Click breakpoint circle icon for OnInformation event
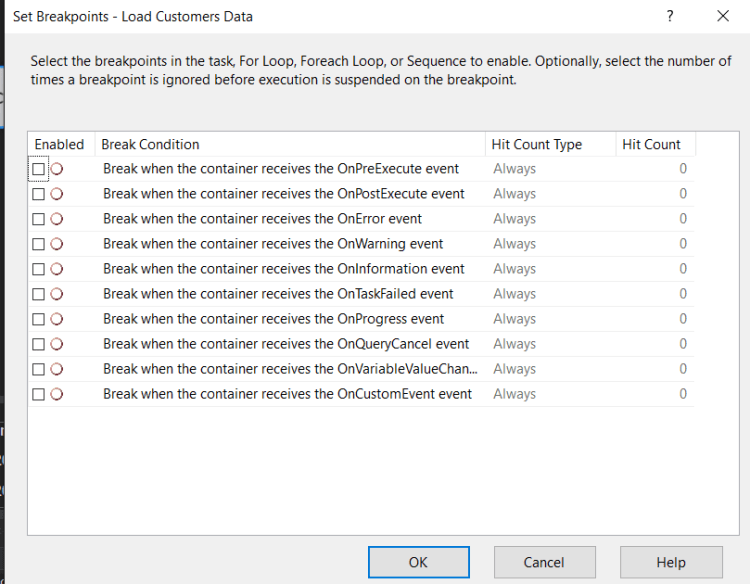The image size is (750, 584). (x=57, y=269)
